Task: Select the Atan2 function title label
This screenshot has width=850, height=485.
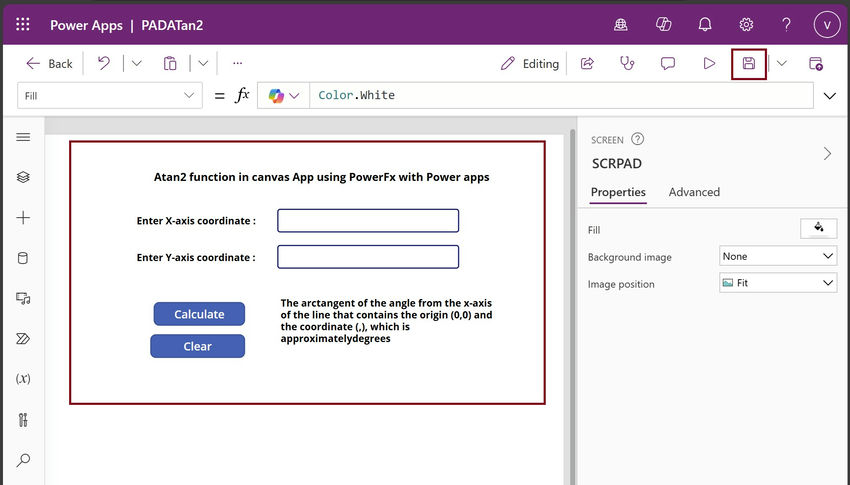Action: tap(321, 177)
